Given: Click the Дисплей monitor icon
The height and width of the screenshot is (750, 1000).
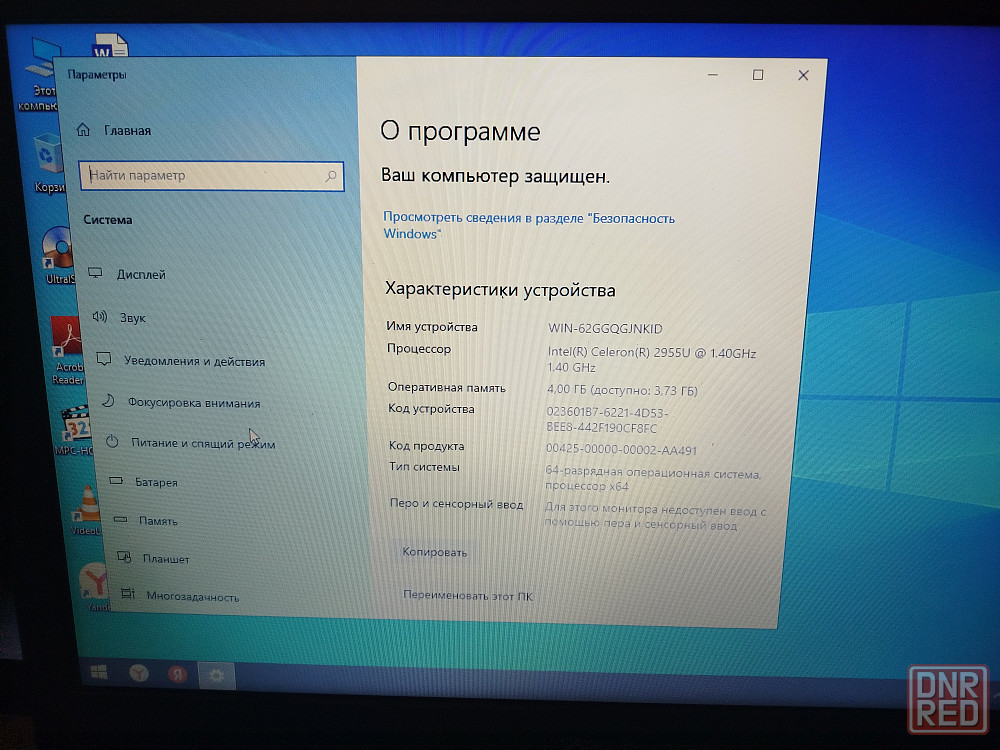Looking at the screenshot, I should 95,273.
